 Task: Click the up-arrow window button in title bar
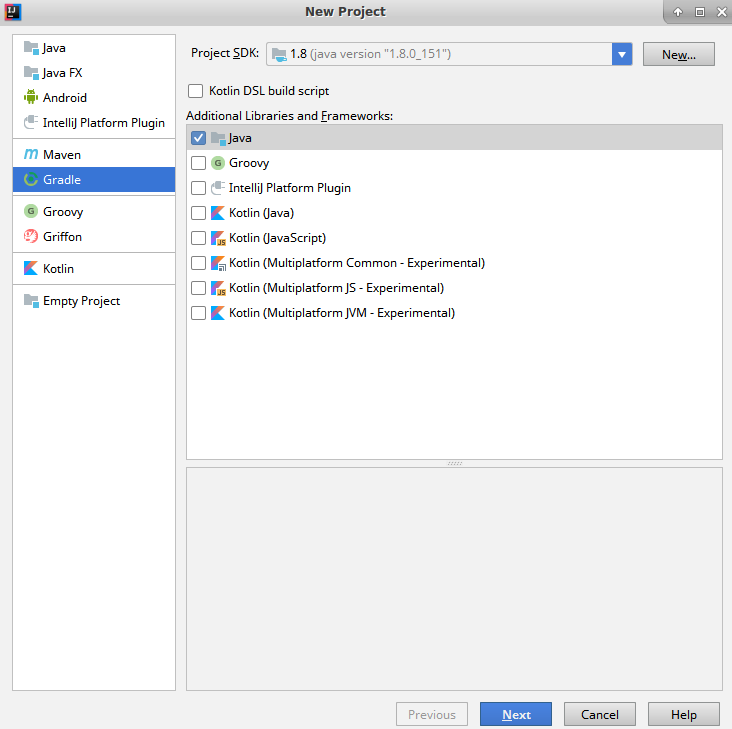tap(677, 12)
